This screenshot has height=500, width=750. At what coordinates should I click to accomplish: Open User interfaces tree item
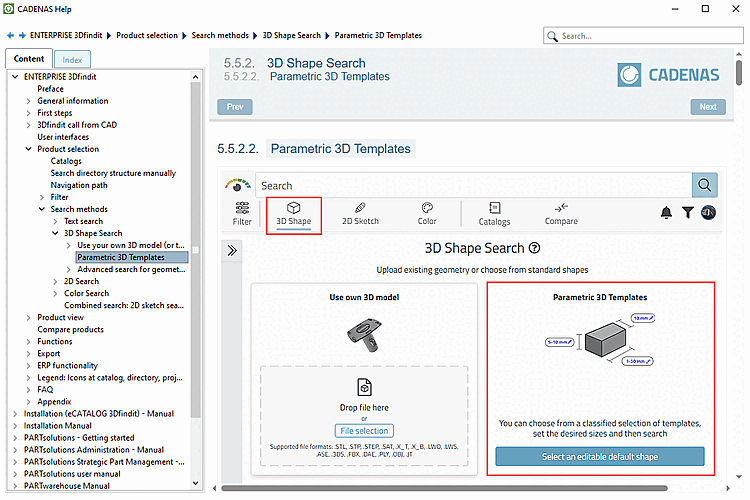click(x=63, y=137)
